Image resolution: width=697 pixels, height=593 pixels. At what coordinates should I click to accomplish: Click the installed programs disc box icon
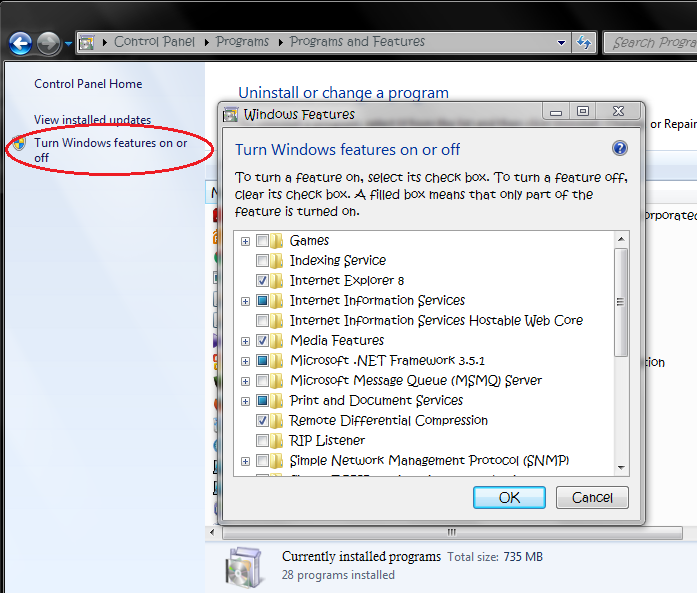tap(243, 568)
